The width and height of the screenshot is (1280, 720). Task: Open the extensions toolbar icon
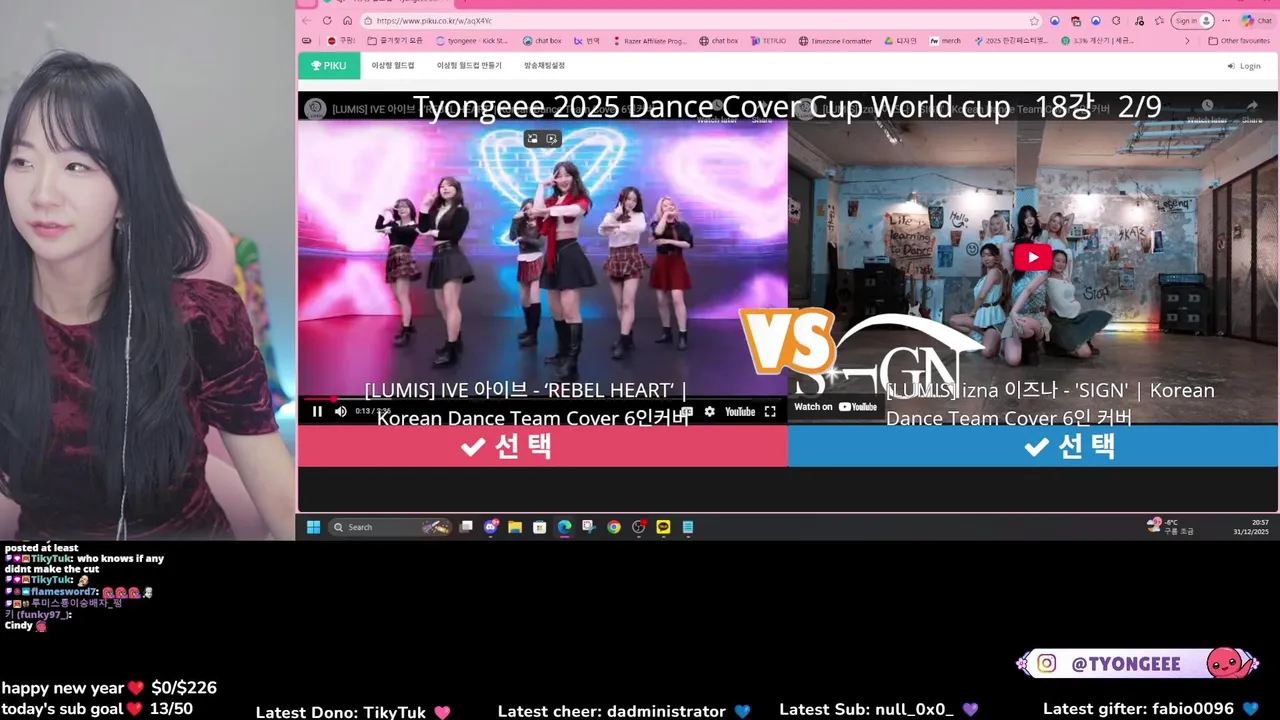(1116, 20)
